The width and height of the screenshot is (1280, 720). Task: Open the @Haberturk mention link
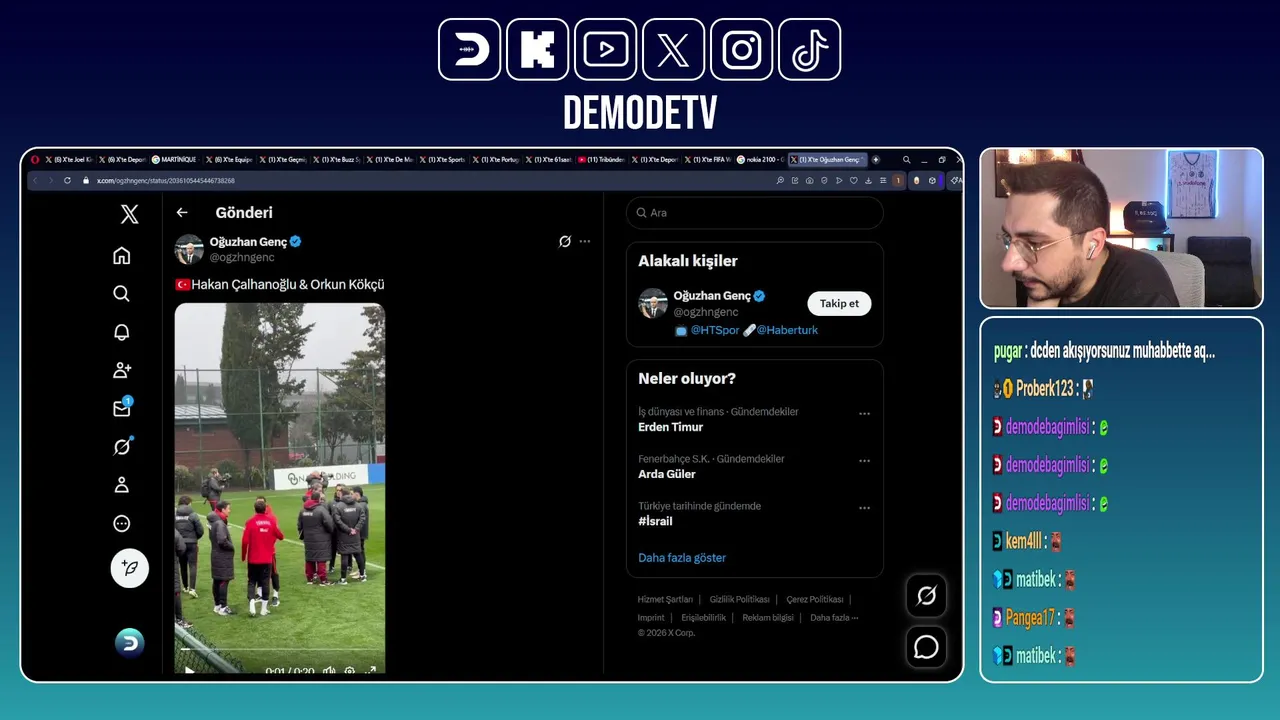click(787, 330)
